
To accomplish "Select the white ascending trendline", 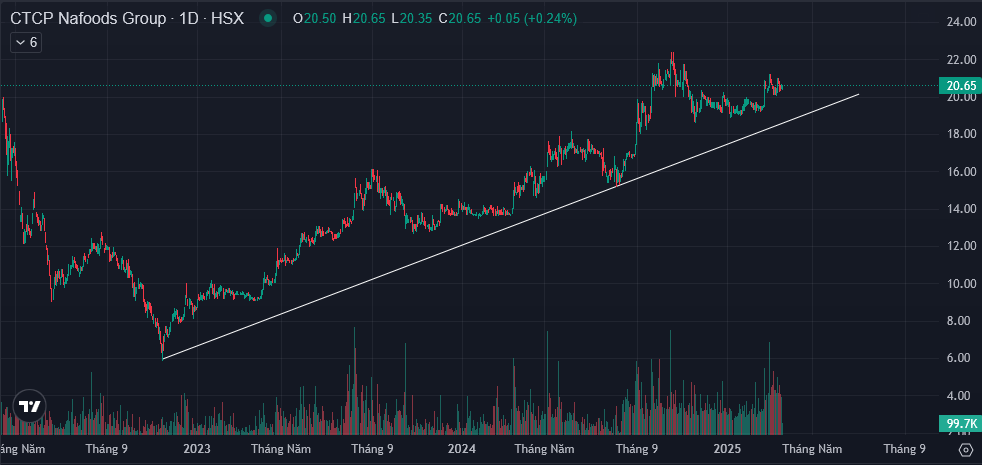I will pos(510,227).
